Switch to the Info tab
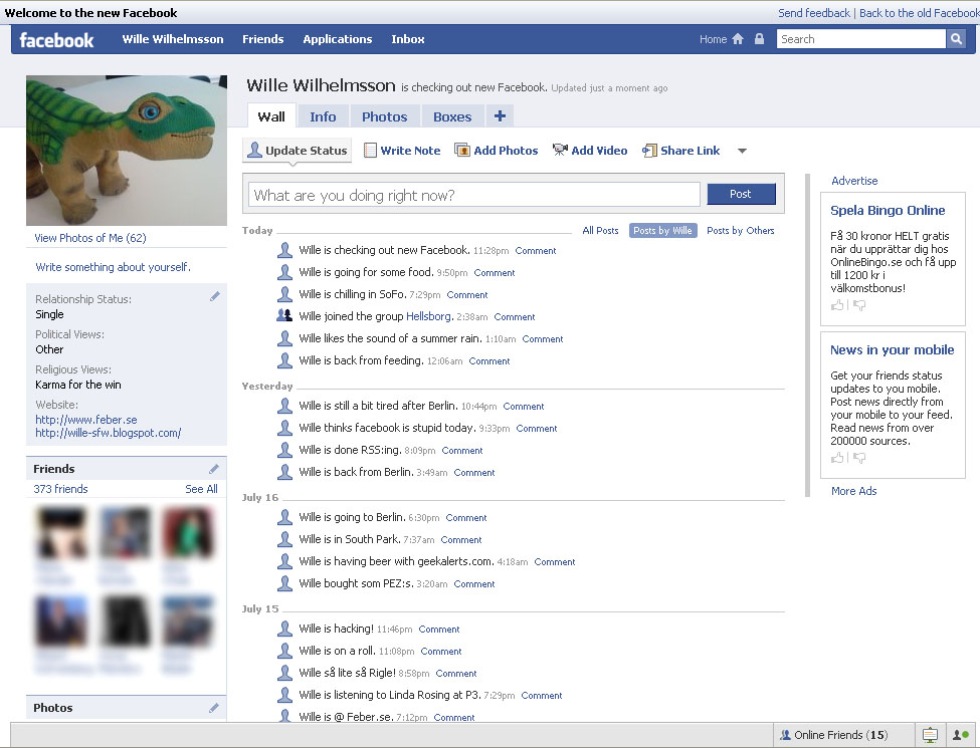 (322, 116)
